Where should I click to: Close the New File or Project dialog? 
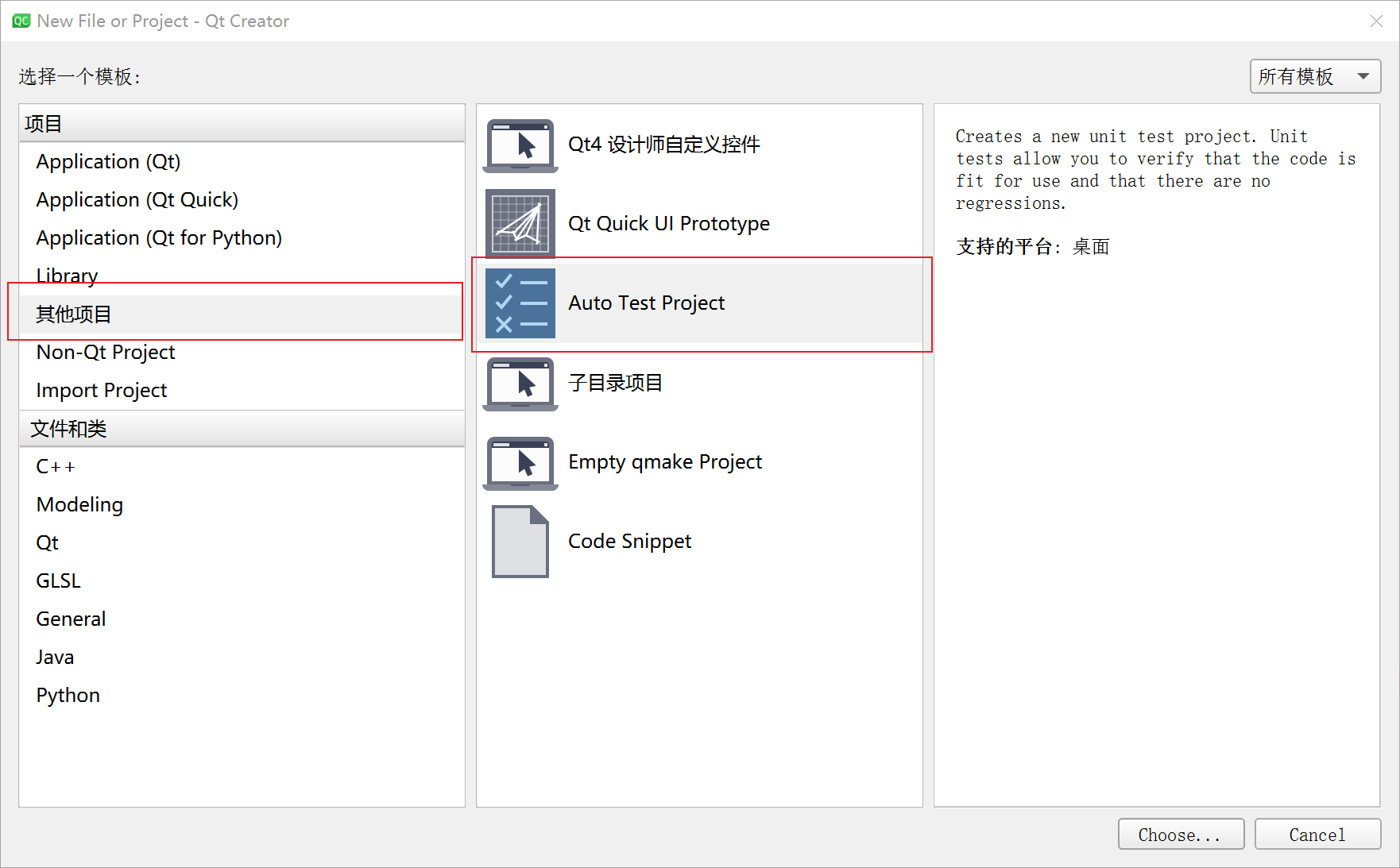click(x=1376, y=21)
